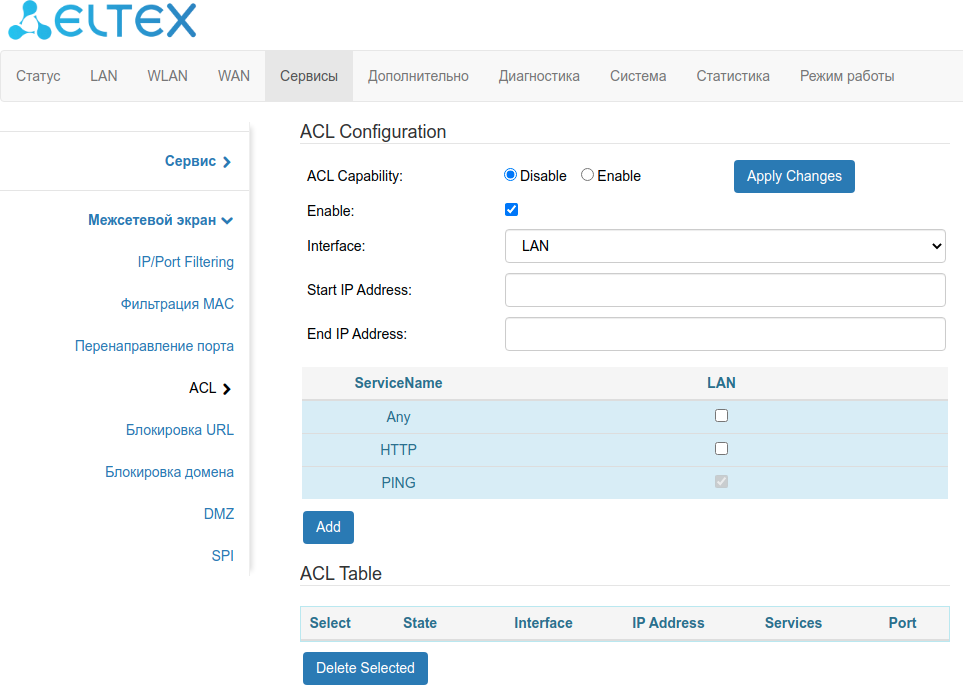Focus the Start IP Address field
Viewport: 963px width, 692px height.
click(725, 290)
